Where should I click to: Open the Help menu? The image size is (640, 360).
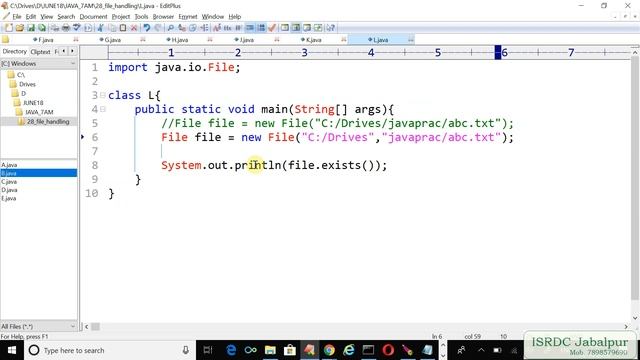pos(235,17)
